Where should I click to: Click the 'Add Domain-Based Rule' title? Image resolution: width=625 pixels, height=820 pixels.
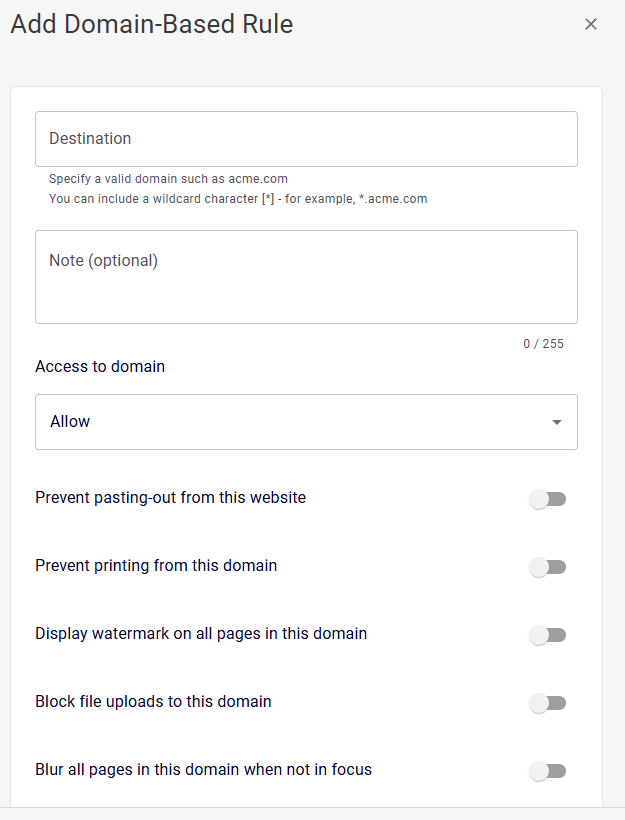(x=152, y=24)
